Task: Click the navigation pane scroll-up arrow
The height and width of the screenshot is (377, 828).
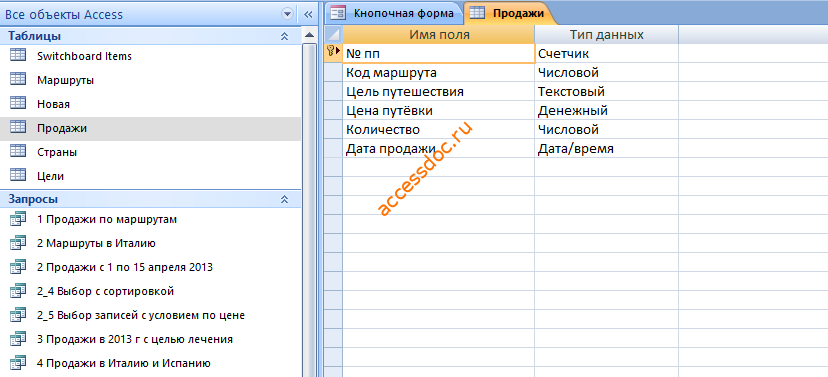Action: (309, 35)
